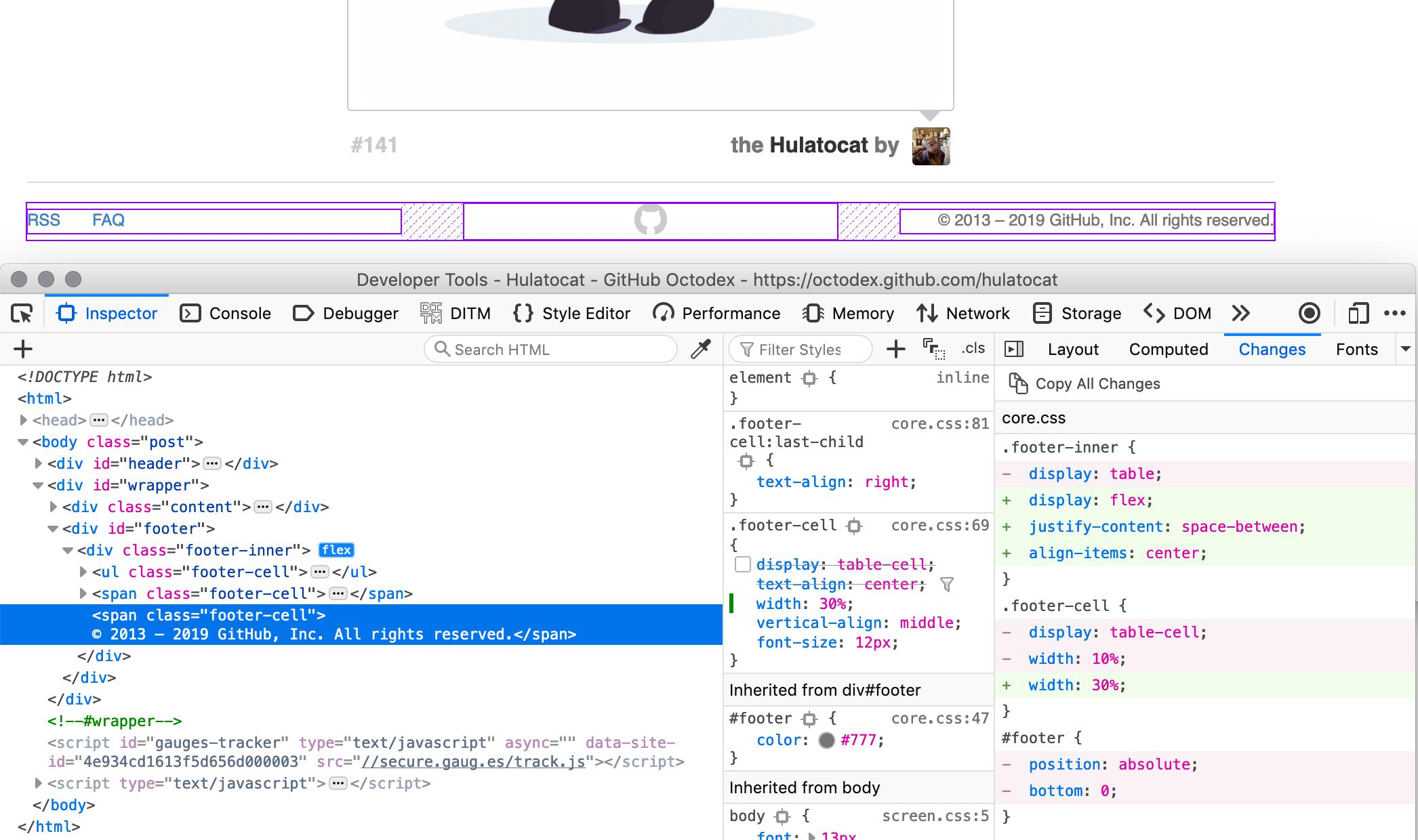Click the Copy All Changes icon

1019,383
